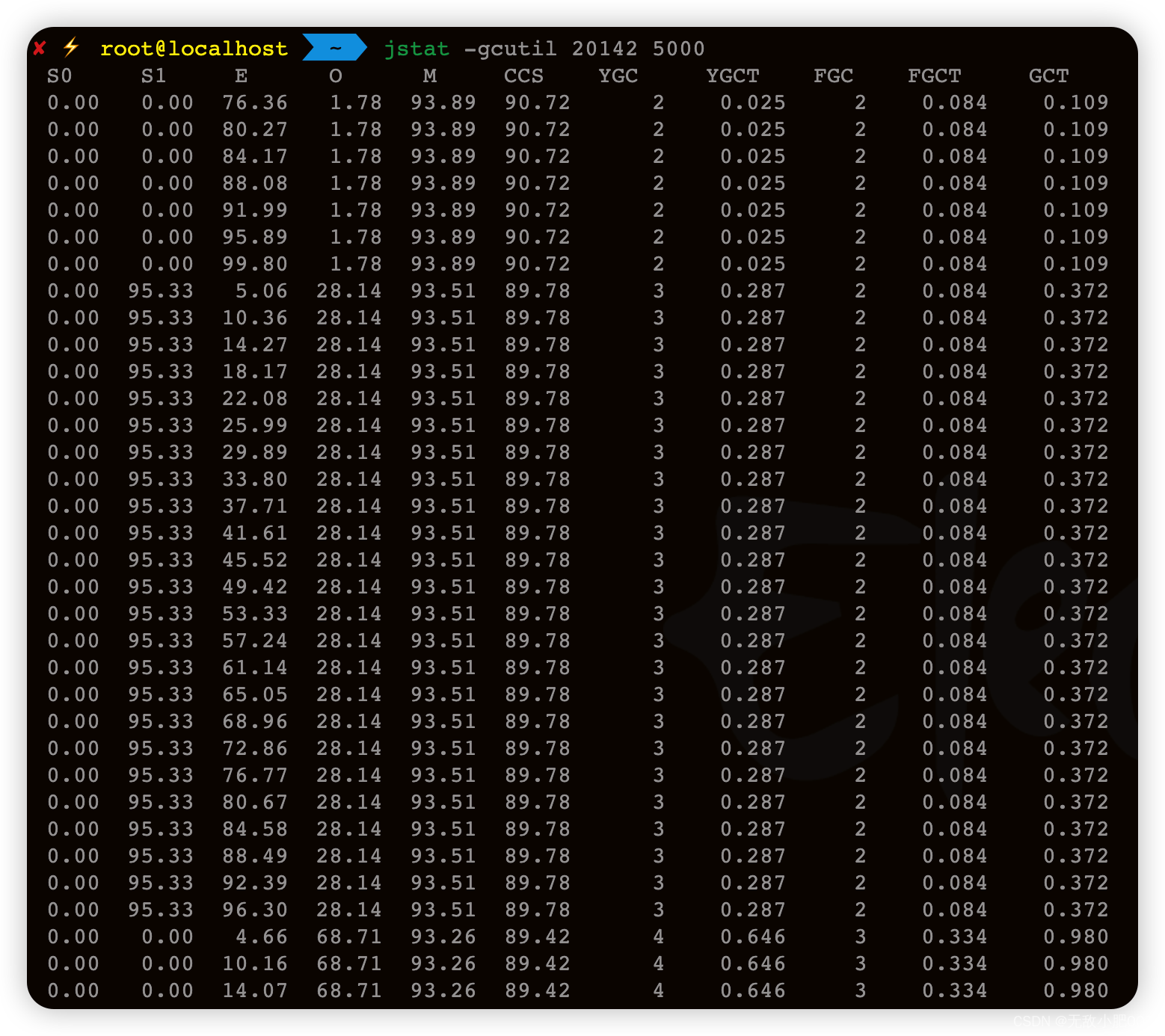
Task: Click the Eden value 88.49
Action: click(x=255, y=856)
